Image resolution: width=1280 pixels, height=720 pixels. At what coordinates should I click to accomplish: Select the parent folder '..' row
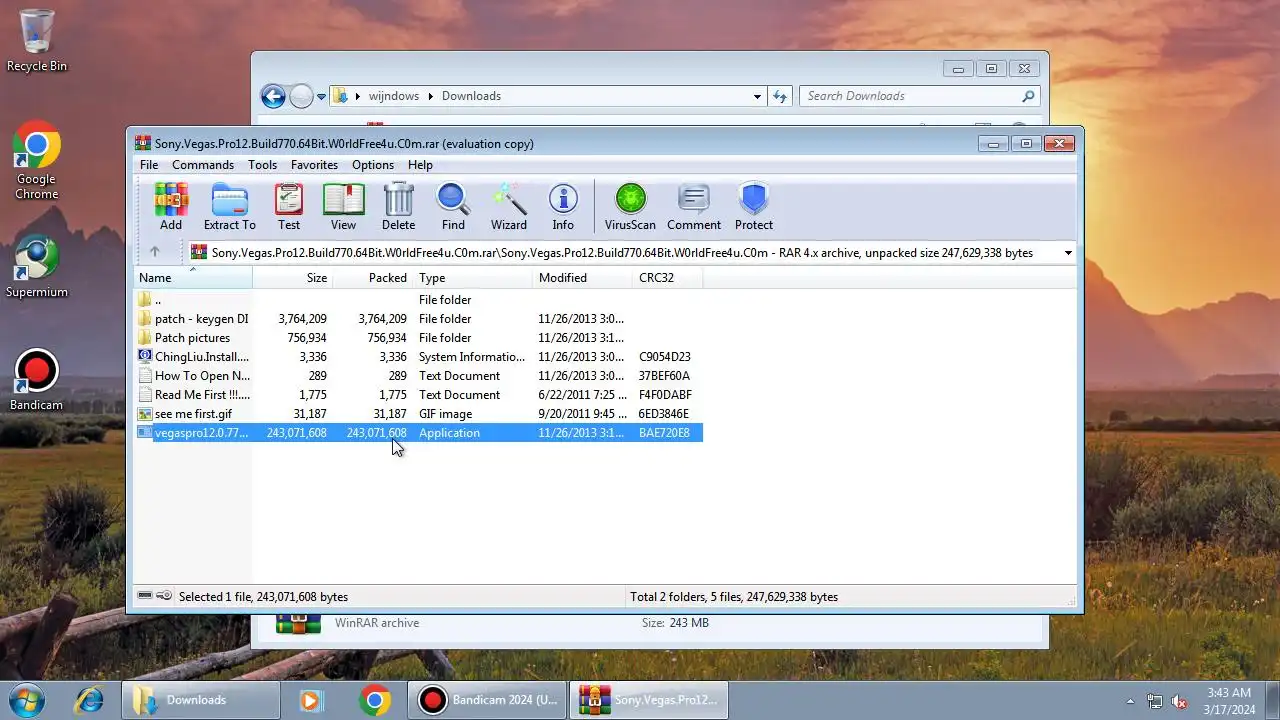pos(418,300)
